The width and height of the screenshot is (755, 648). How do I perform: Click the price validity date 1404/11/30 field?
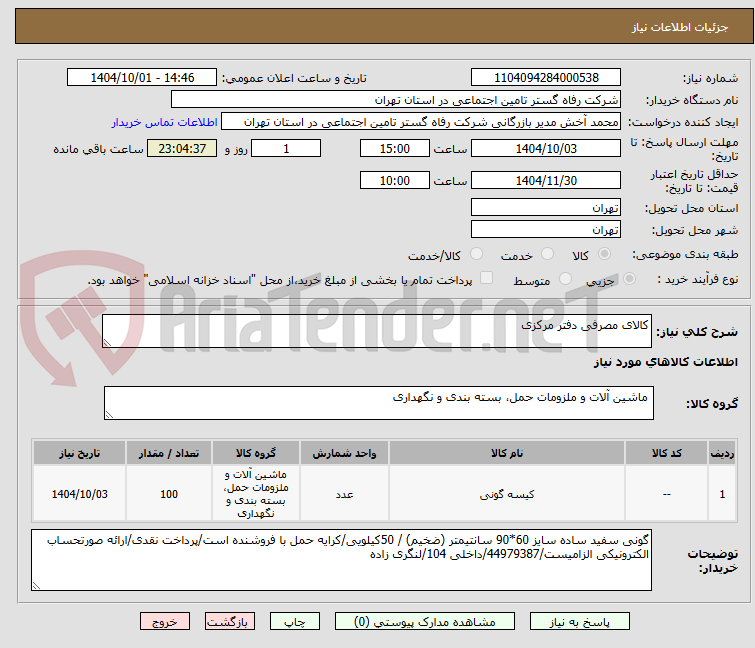click(x=546, y=180)
